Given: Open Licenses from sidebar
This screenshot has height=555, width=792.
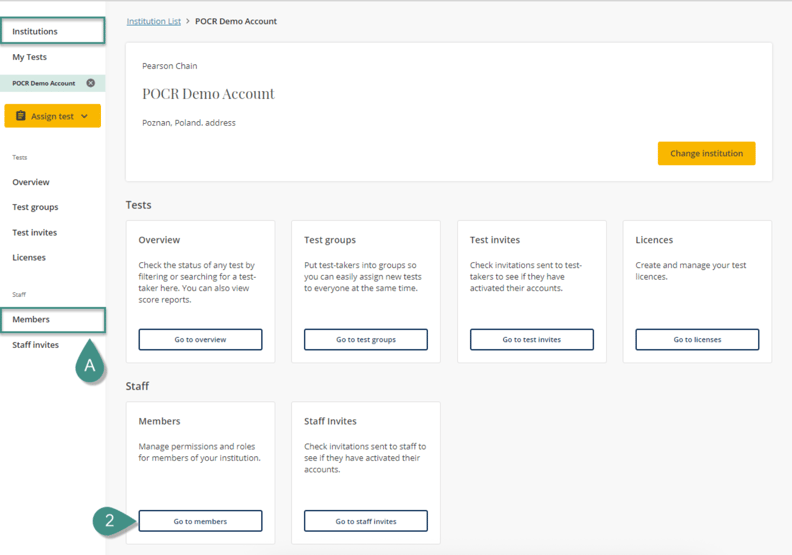Looking at the screenshot, I should pos(29,257).
